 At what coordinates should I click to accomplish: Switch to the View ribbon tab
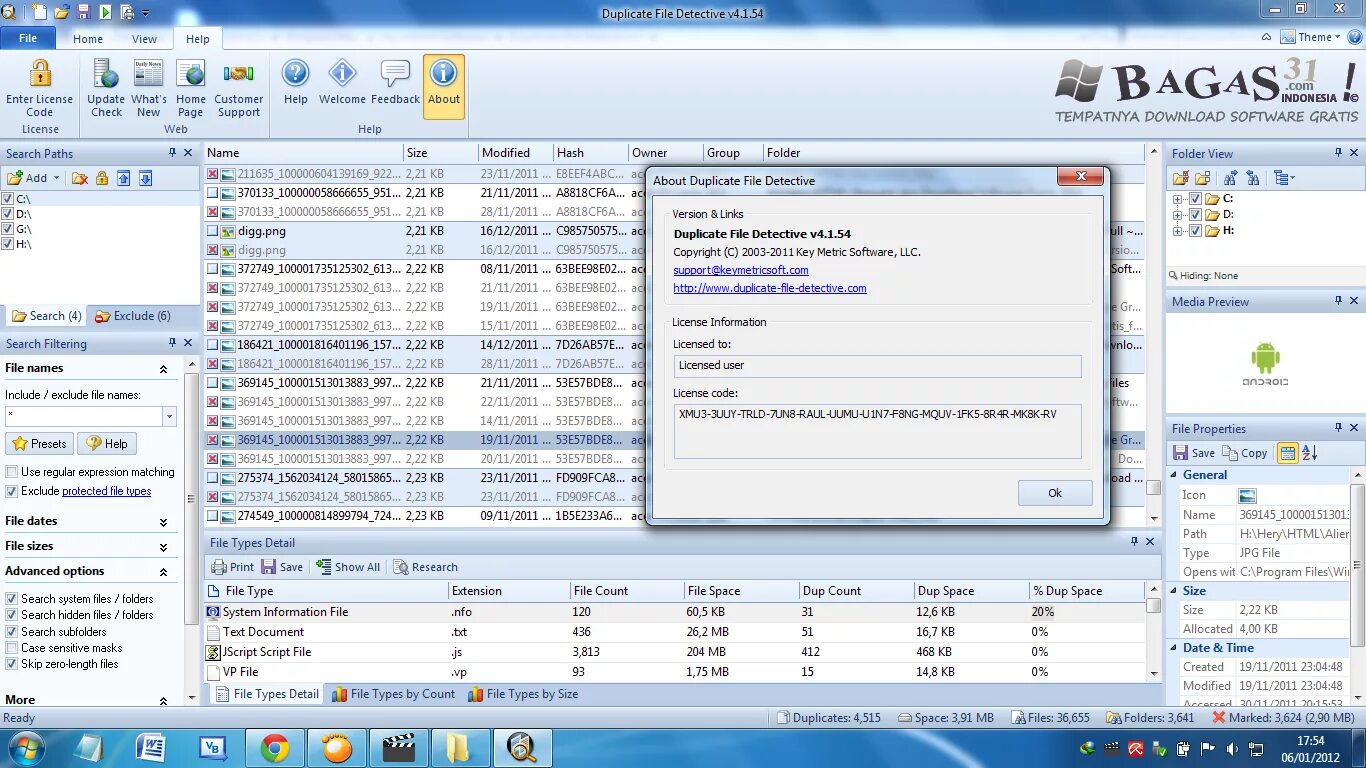(145, 39)
